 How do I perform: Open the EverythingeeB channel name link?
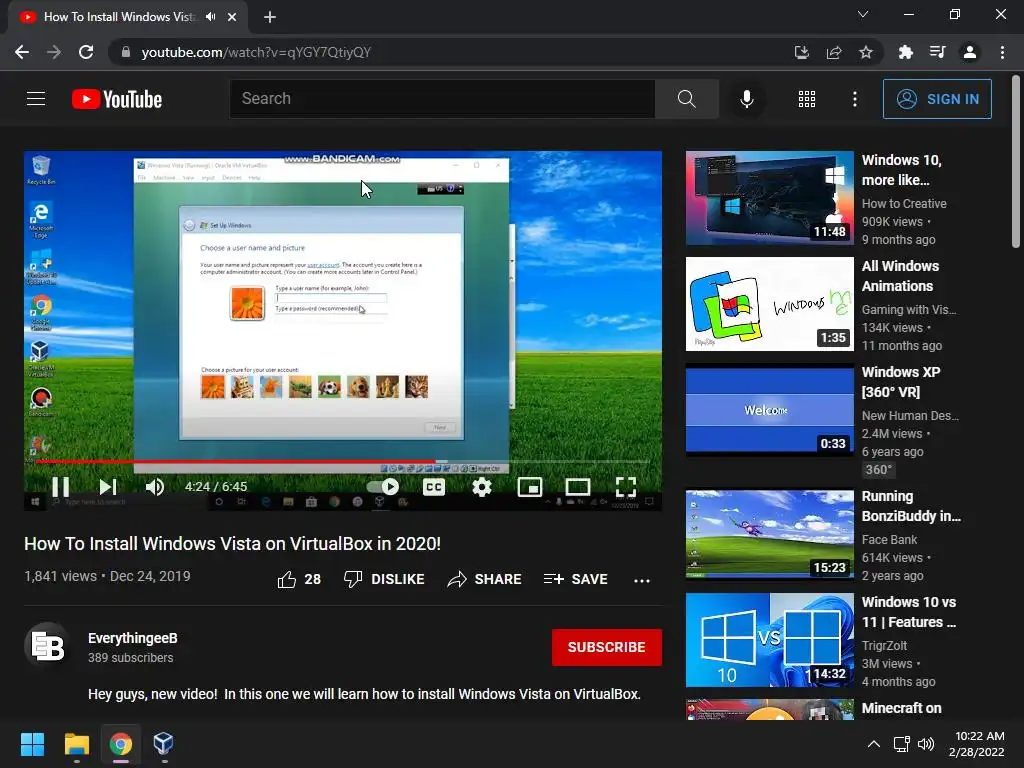point(133,638)
